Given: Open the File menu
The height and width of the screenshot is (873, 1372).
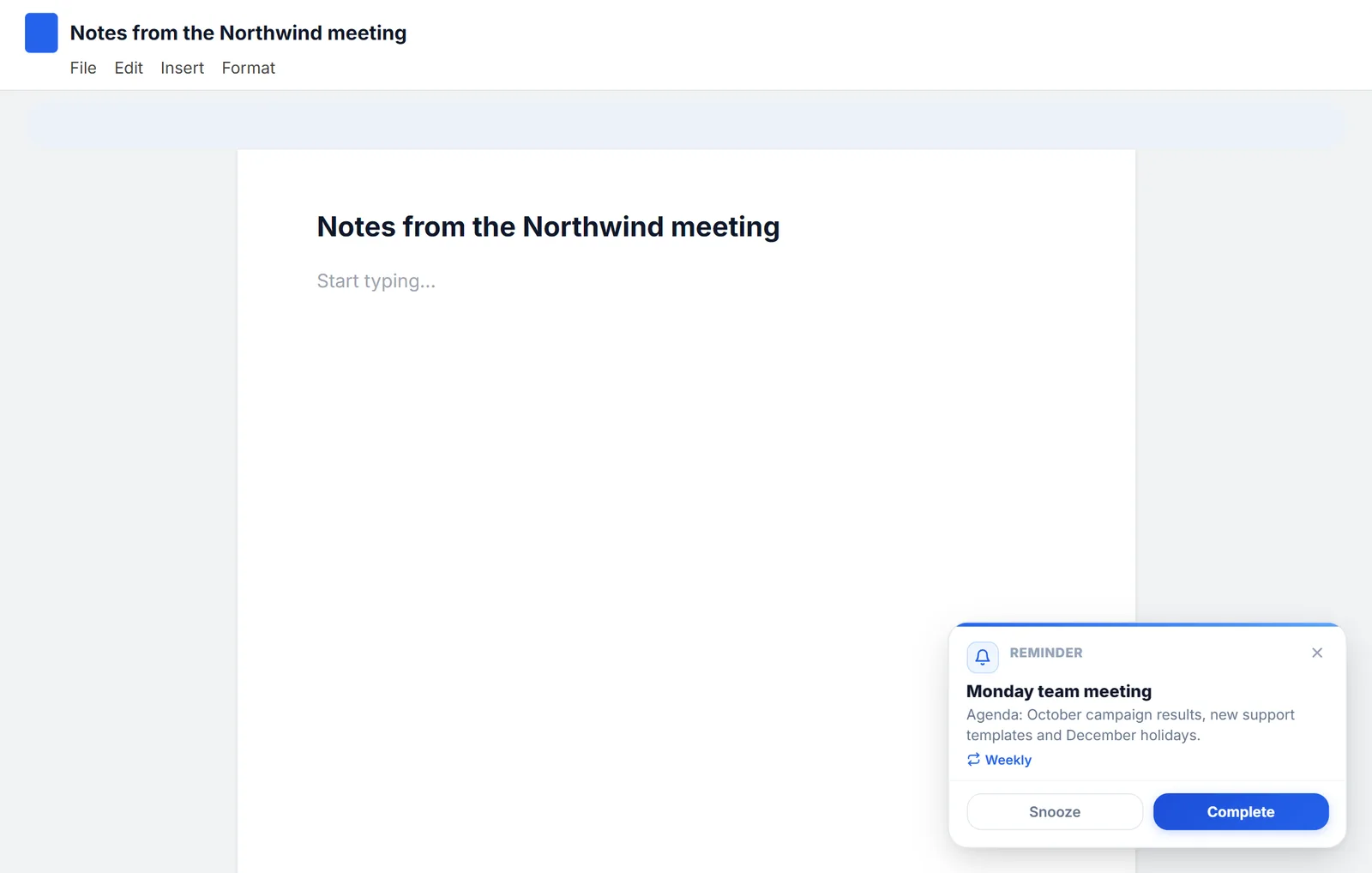Looking at the screenshot, I should point(83,68).
